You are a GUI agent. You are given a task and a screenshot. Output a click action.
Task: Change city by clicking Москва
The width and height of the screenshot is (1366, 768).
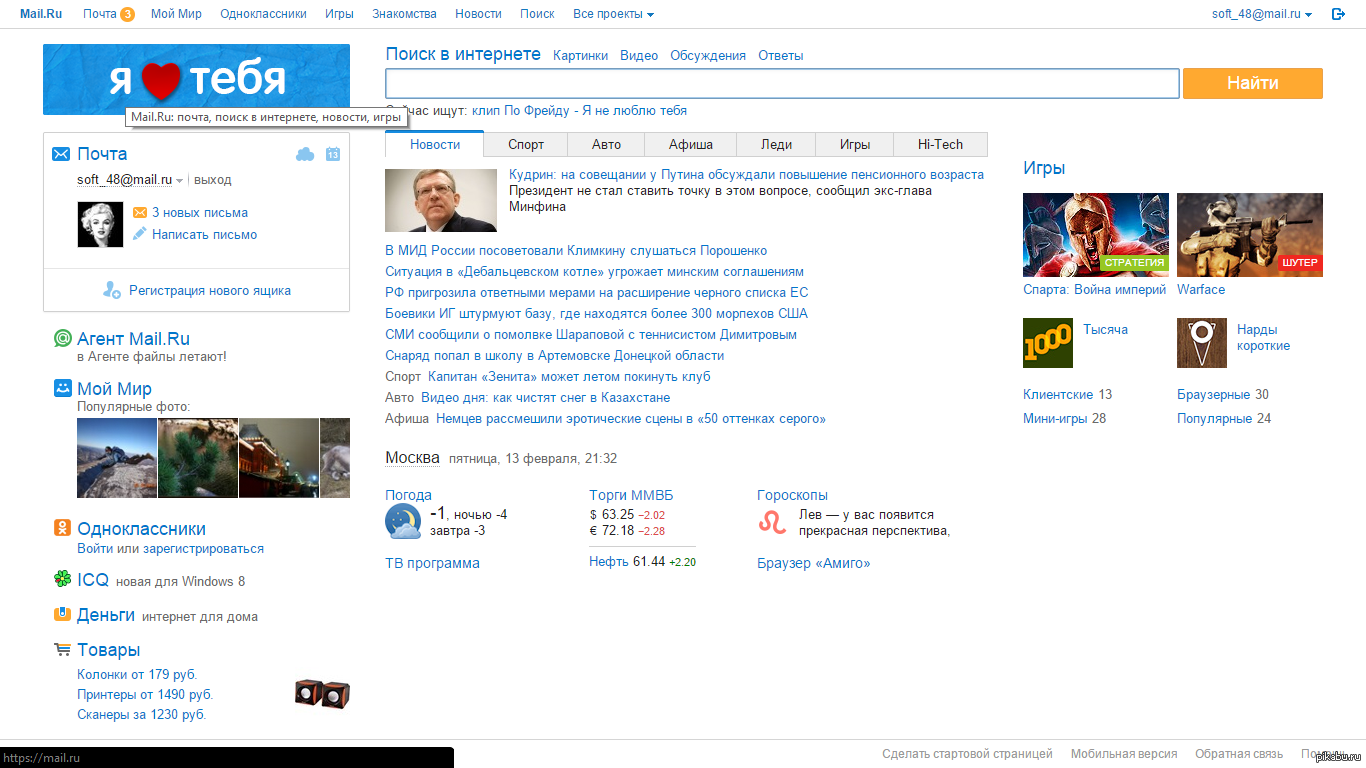412,458
